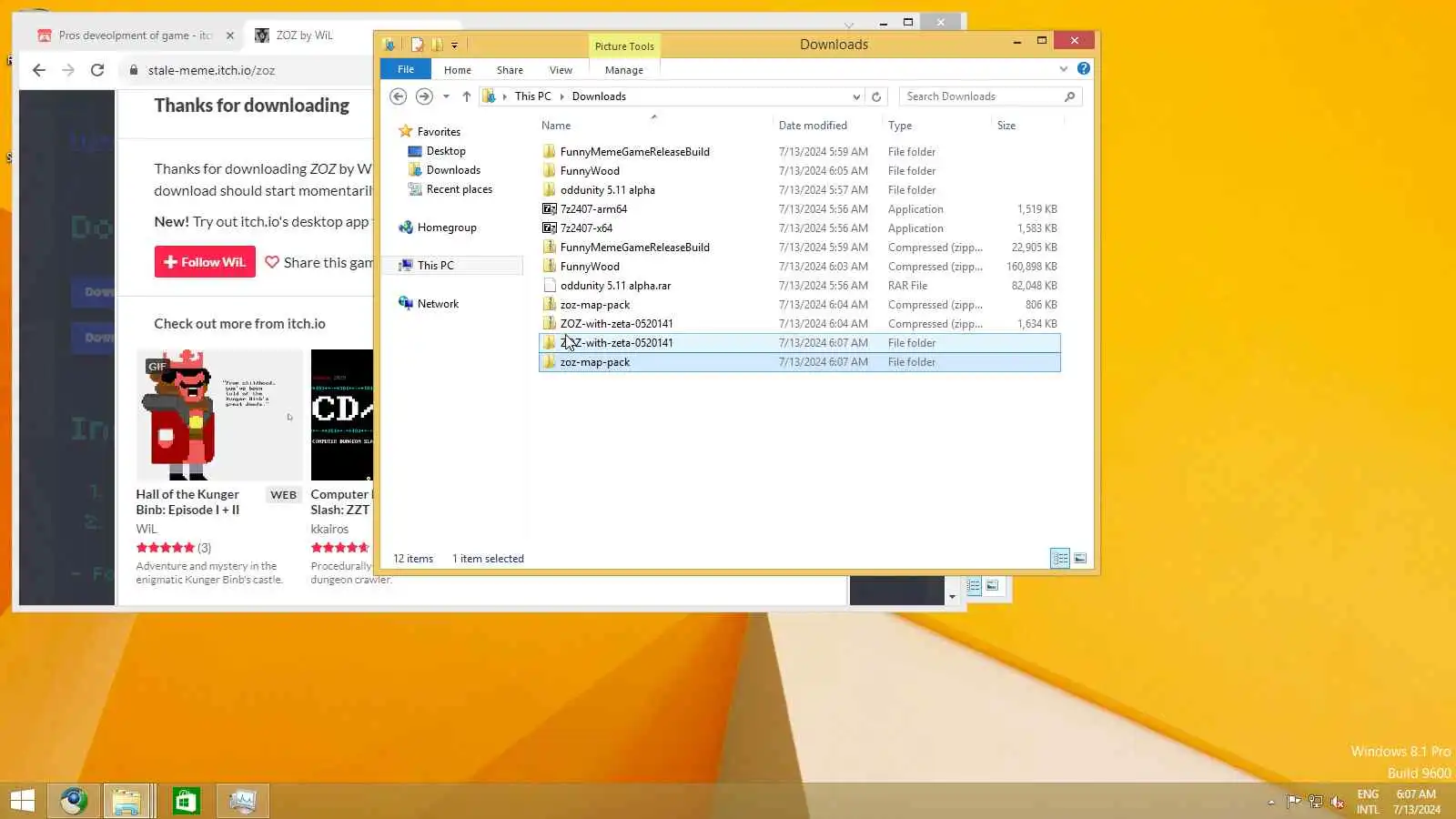Viewport: 1456px width, 819px height.
Task: Open the Explorer help icon
Action: [x=1084, y=68]
